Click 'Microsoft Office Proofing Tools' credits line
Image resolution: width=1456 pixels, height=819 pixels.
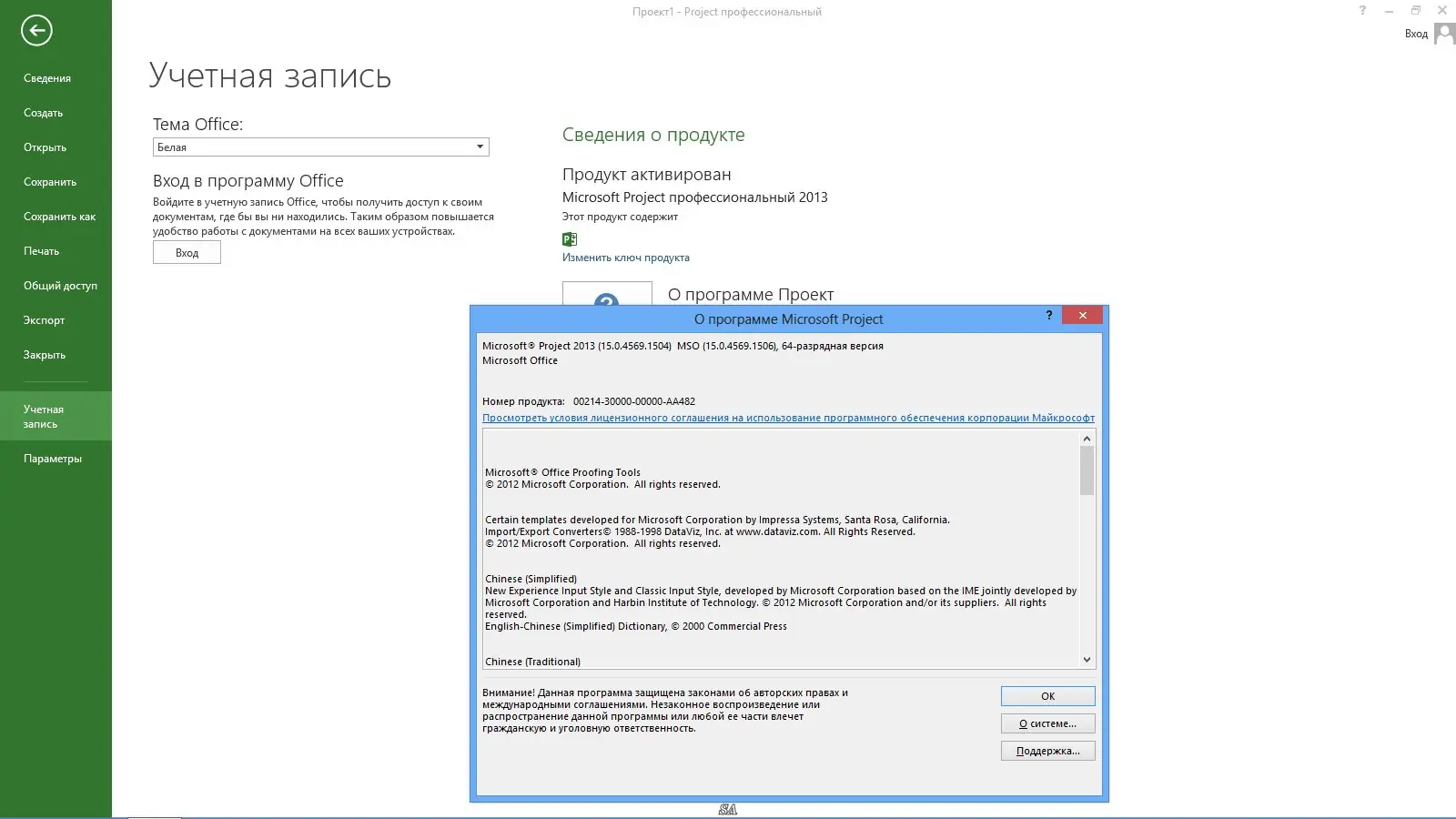562,472
